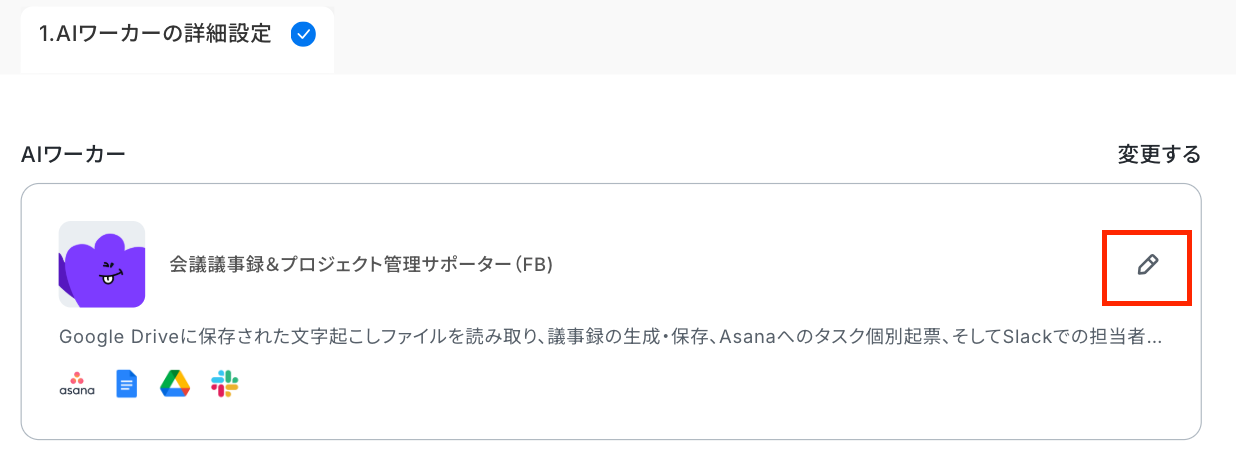
Task: Click the 変更する link
Action: tap(1159, 155)
